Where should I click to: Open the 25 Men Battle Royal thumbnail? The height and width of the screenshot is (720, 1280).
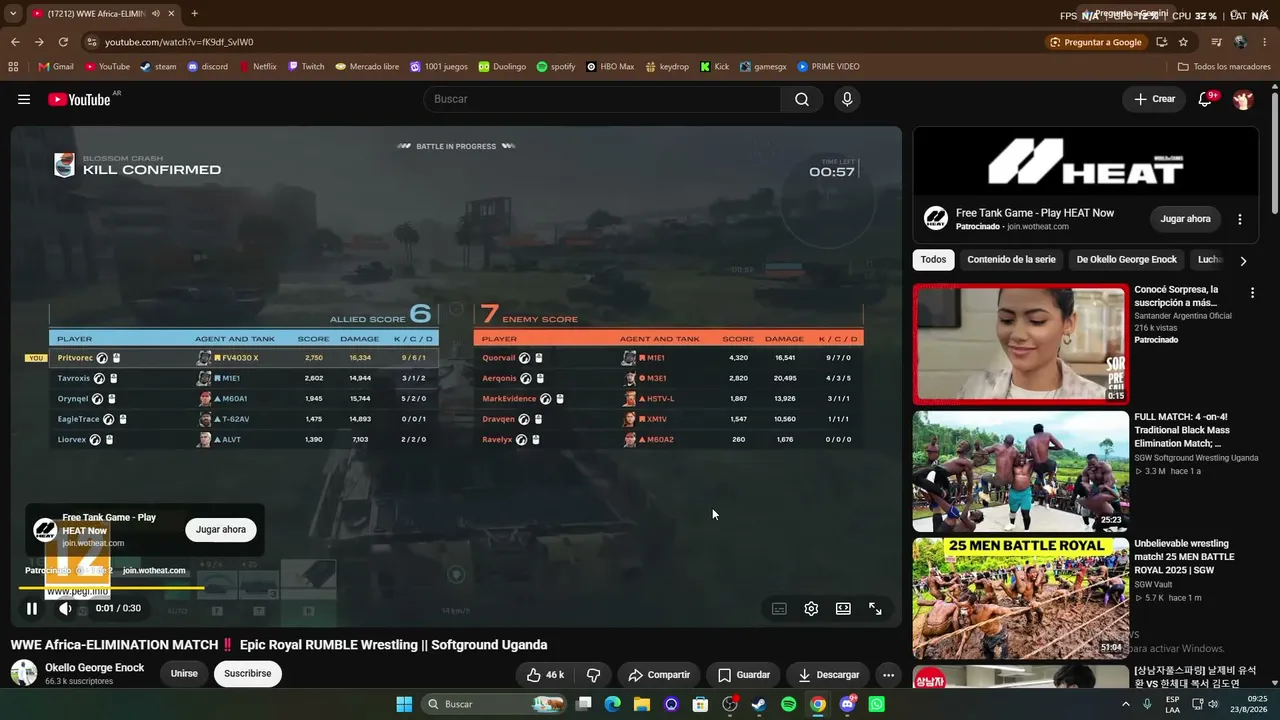1021,599
